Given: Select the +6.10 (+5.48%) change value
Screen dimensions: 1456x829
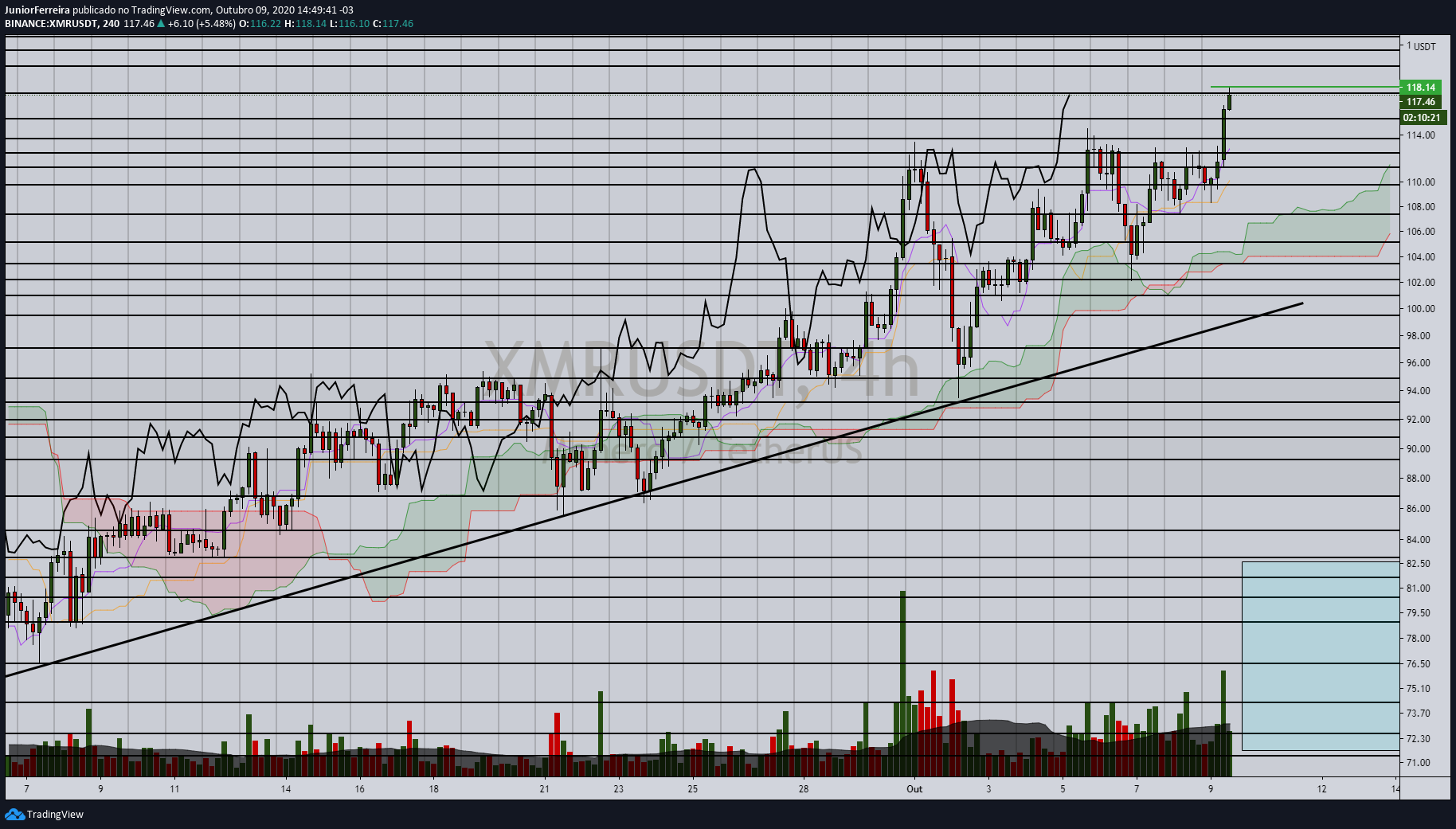Looking at the screenshot, I should 202,24.
